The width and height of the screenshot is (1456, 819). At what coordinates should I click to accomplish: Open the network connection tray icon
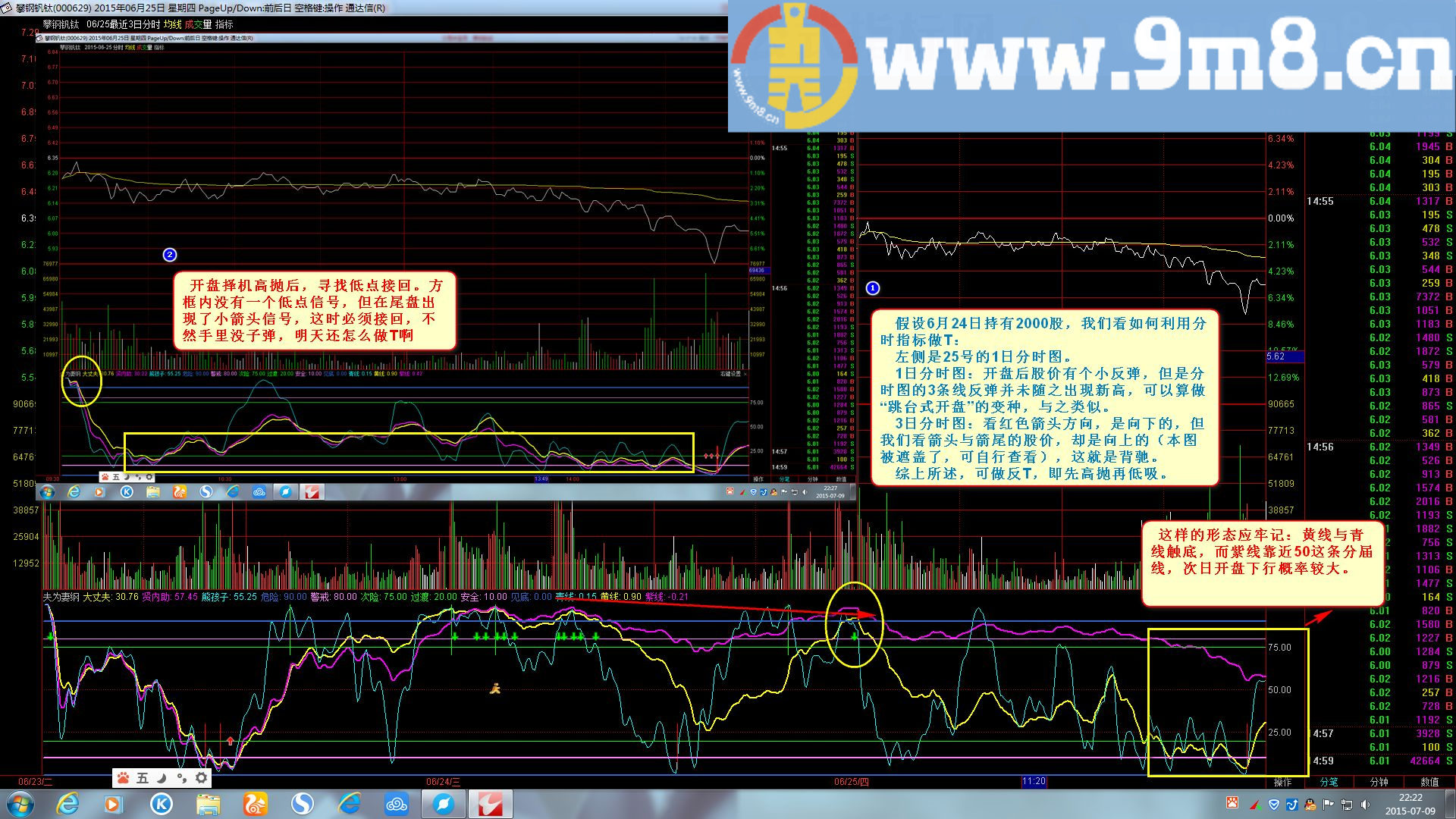(1347, 805)
